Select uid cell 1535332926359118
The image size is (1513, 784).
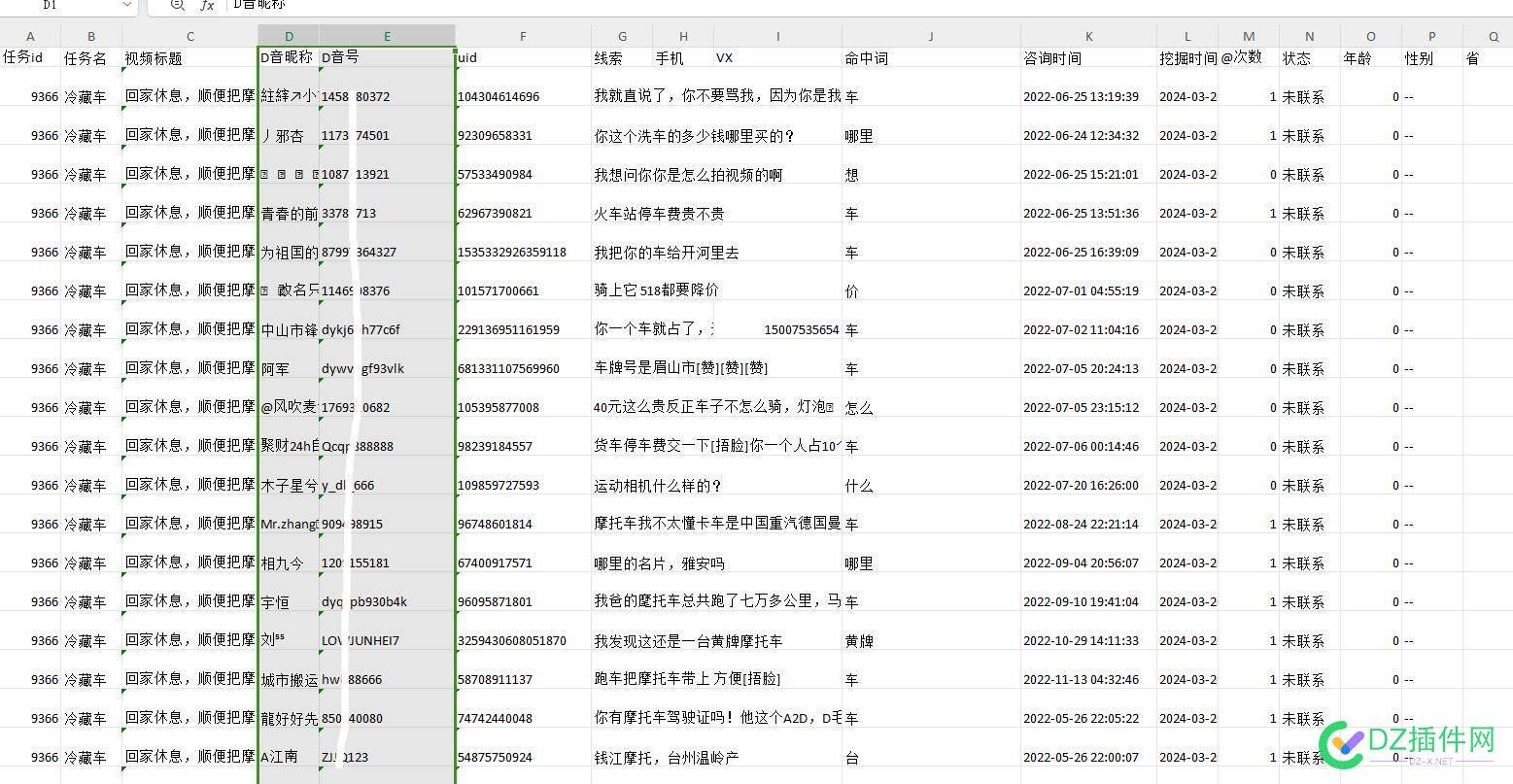pos(523,242)
